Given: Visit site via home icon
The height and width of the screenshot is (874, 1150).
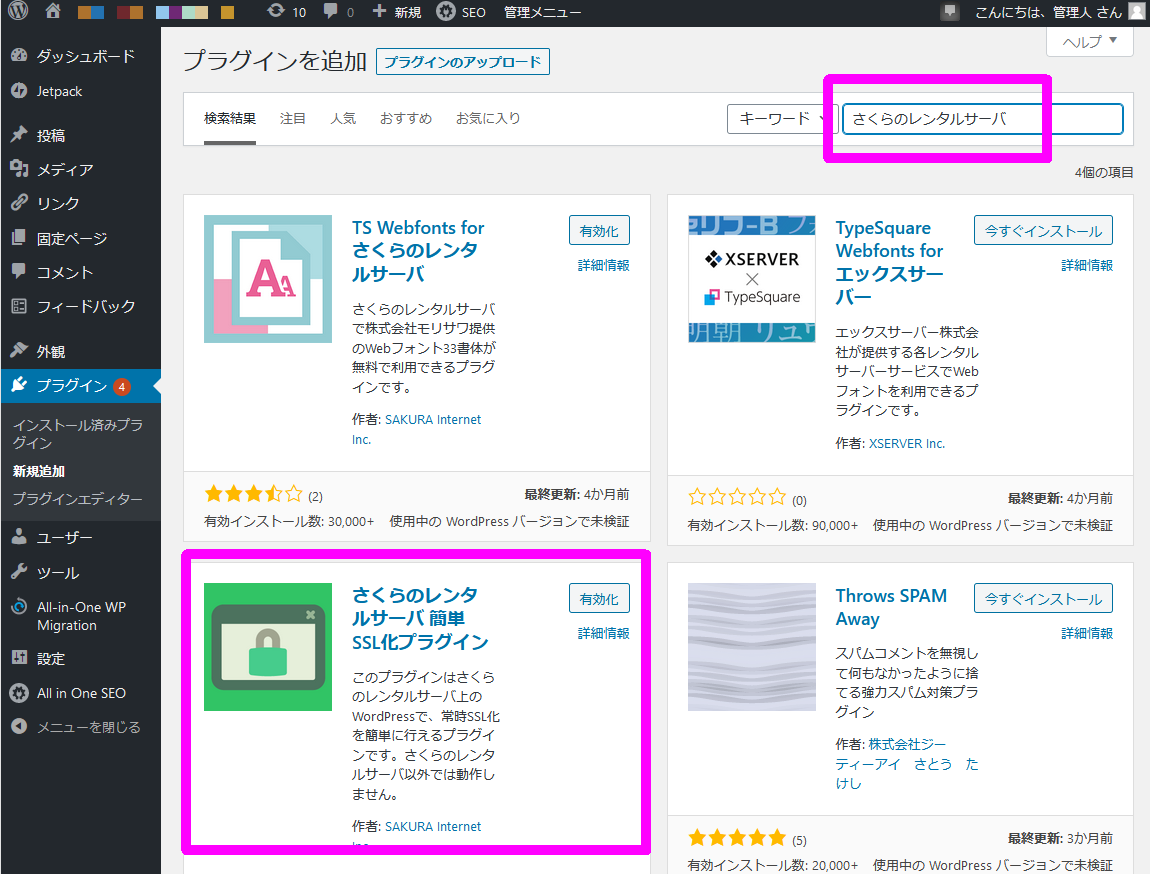Looking at the screenshot, I should click(x=53, y=12).
